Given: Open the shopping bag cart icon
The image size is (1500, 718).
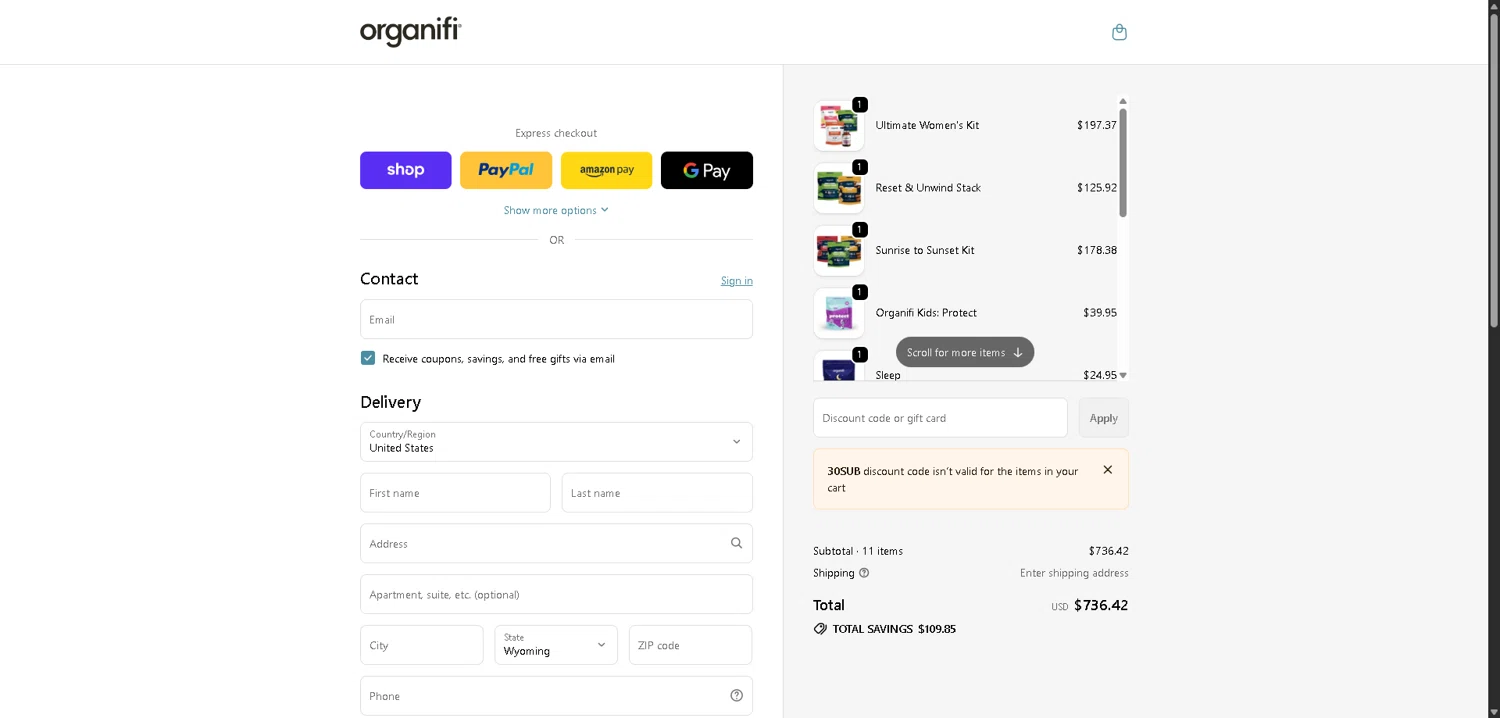Looking at the screenshot, I should coord(1119,32).
